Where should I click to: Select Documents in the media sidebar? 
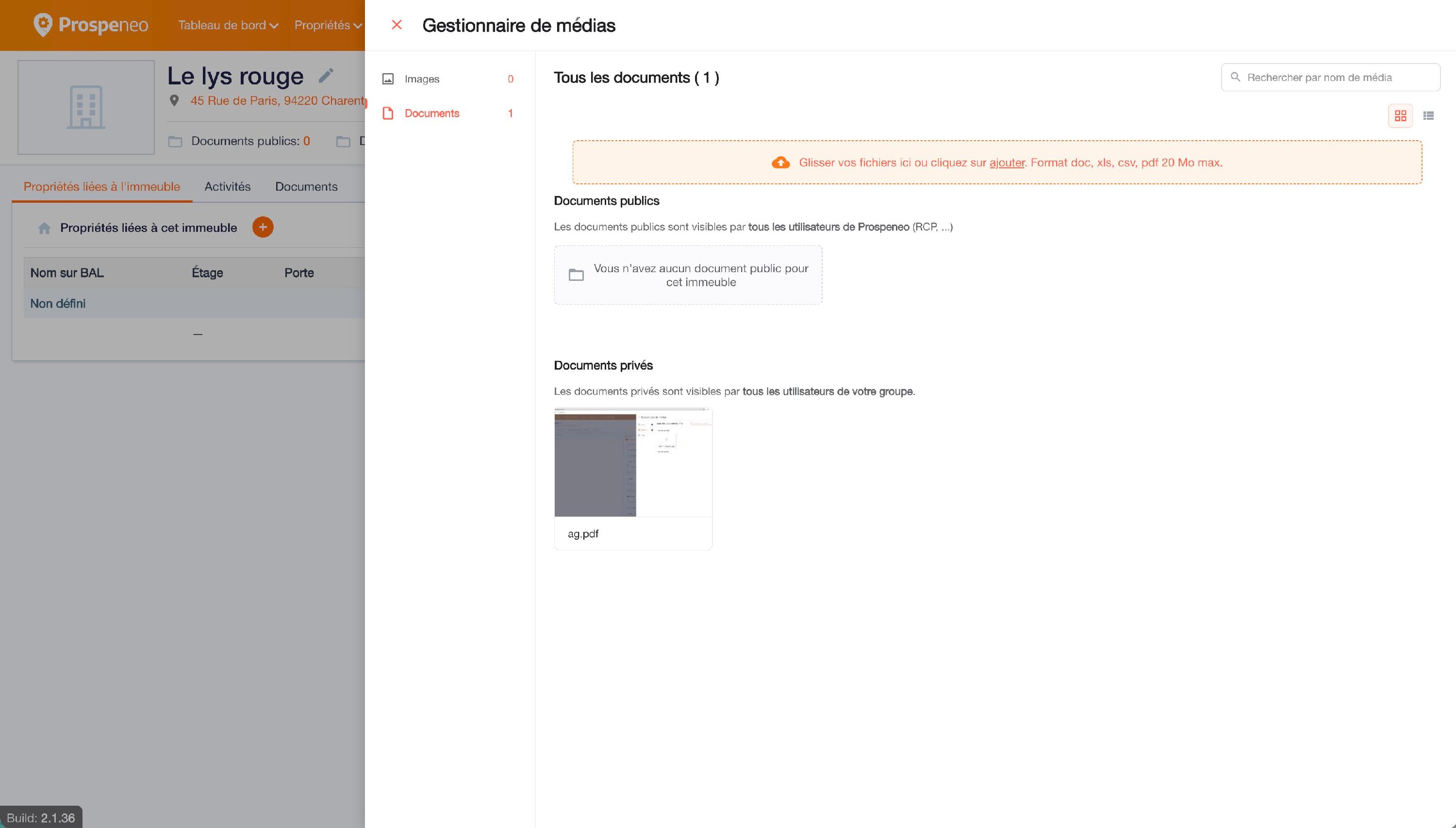(x=448, y=113)
